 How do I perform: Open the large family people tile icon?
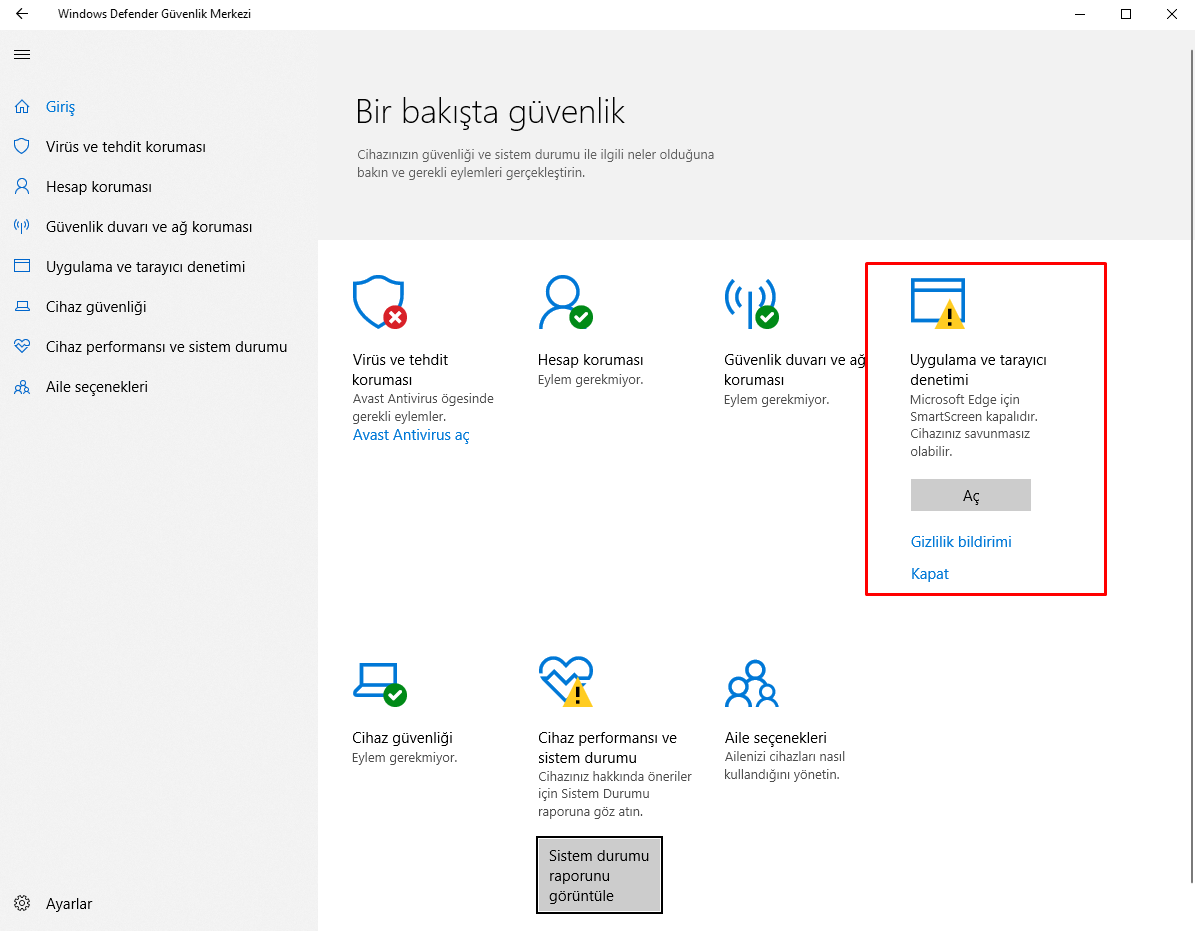[752, 683]
